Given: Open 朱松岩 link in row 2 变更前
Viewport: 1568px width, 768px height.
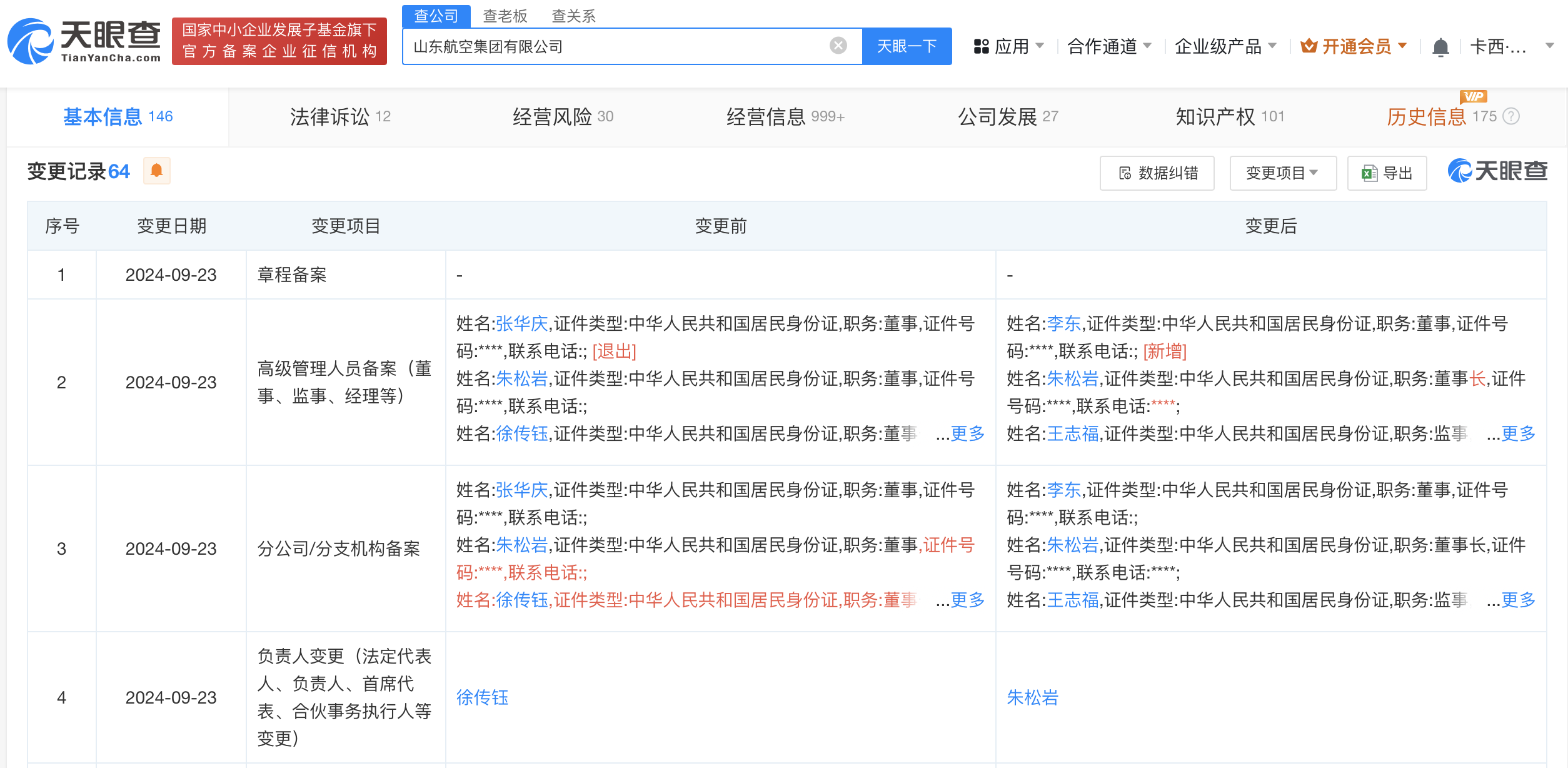Looking at the screenshot, I should coord(522,379).
